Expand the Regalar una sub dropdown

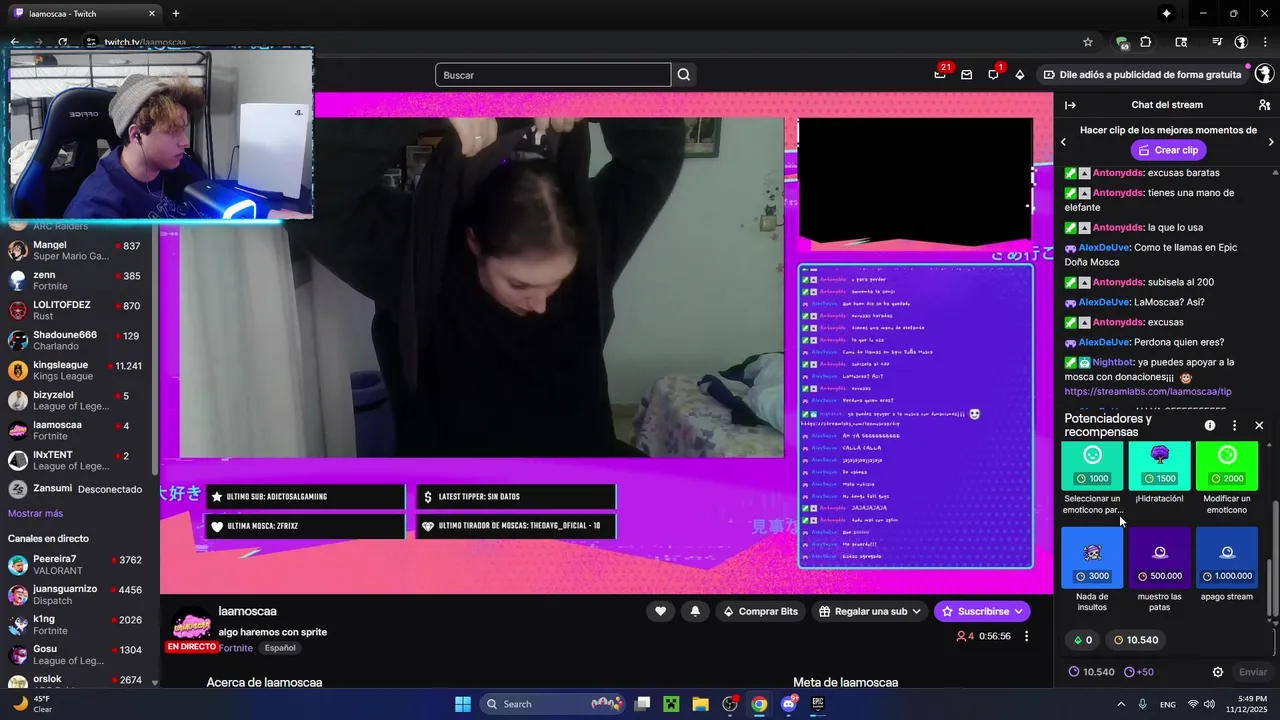pos(870,611)
